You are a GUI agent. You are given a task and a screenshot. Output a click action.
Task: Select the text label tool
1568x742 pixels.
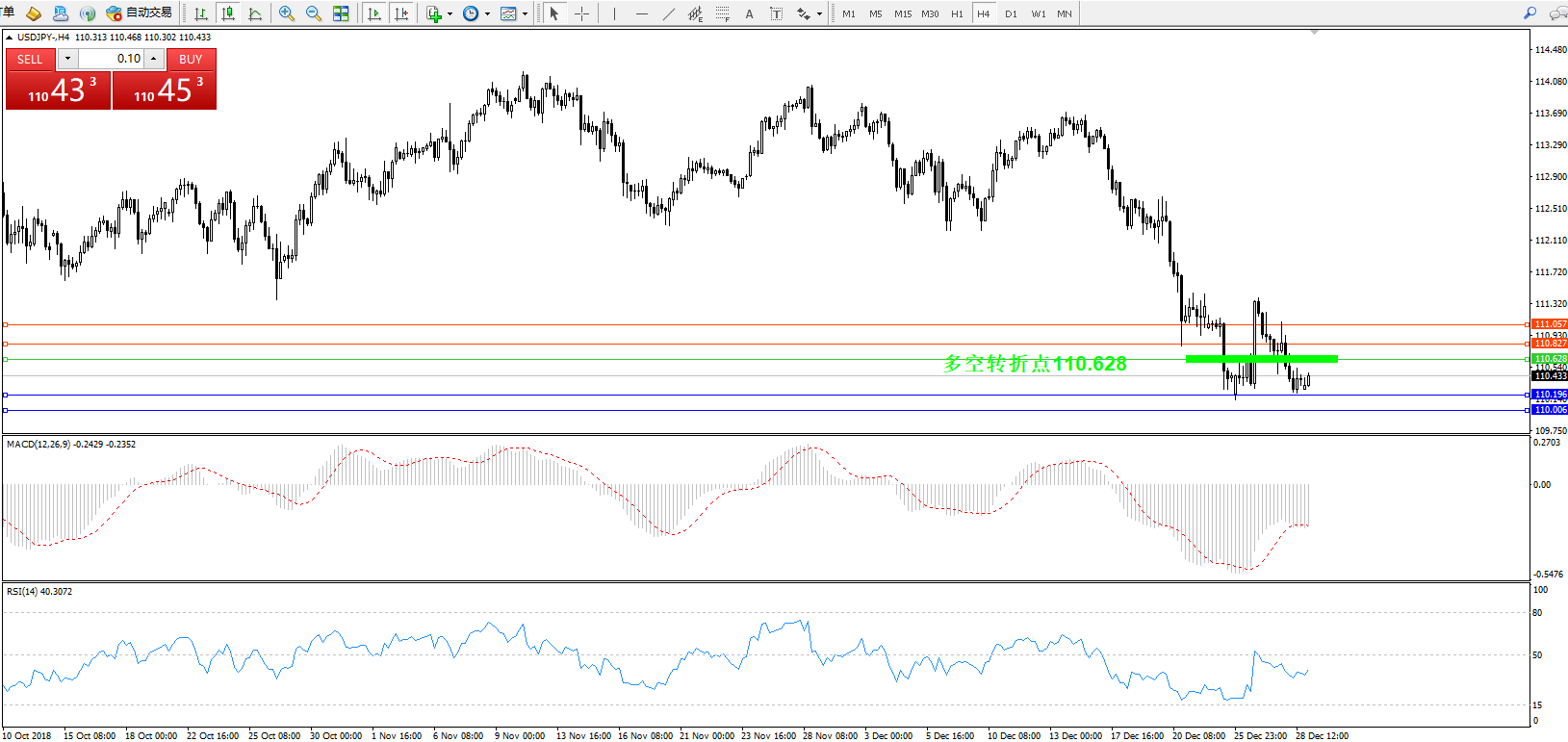tap(749, 13)
